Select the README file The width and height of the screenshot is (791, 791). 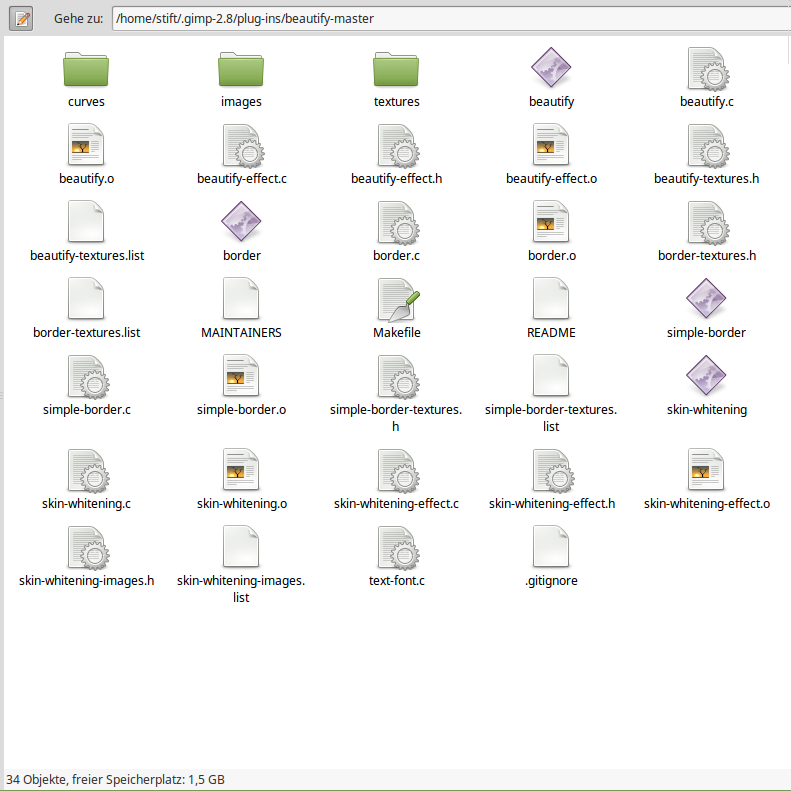point(551,300)
